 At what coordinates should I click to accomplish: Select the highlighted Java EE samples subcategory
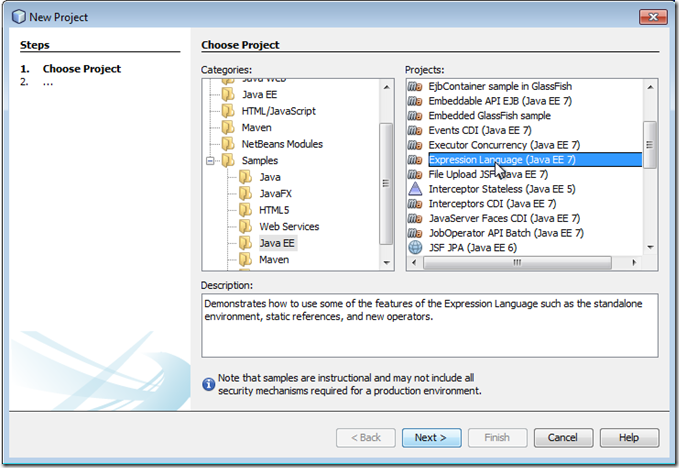pyautogui.click(x=277, y=243)
